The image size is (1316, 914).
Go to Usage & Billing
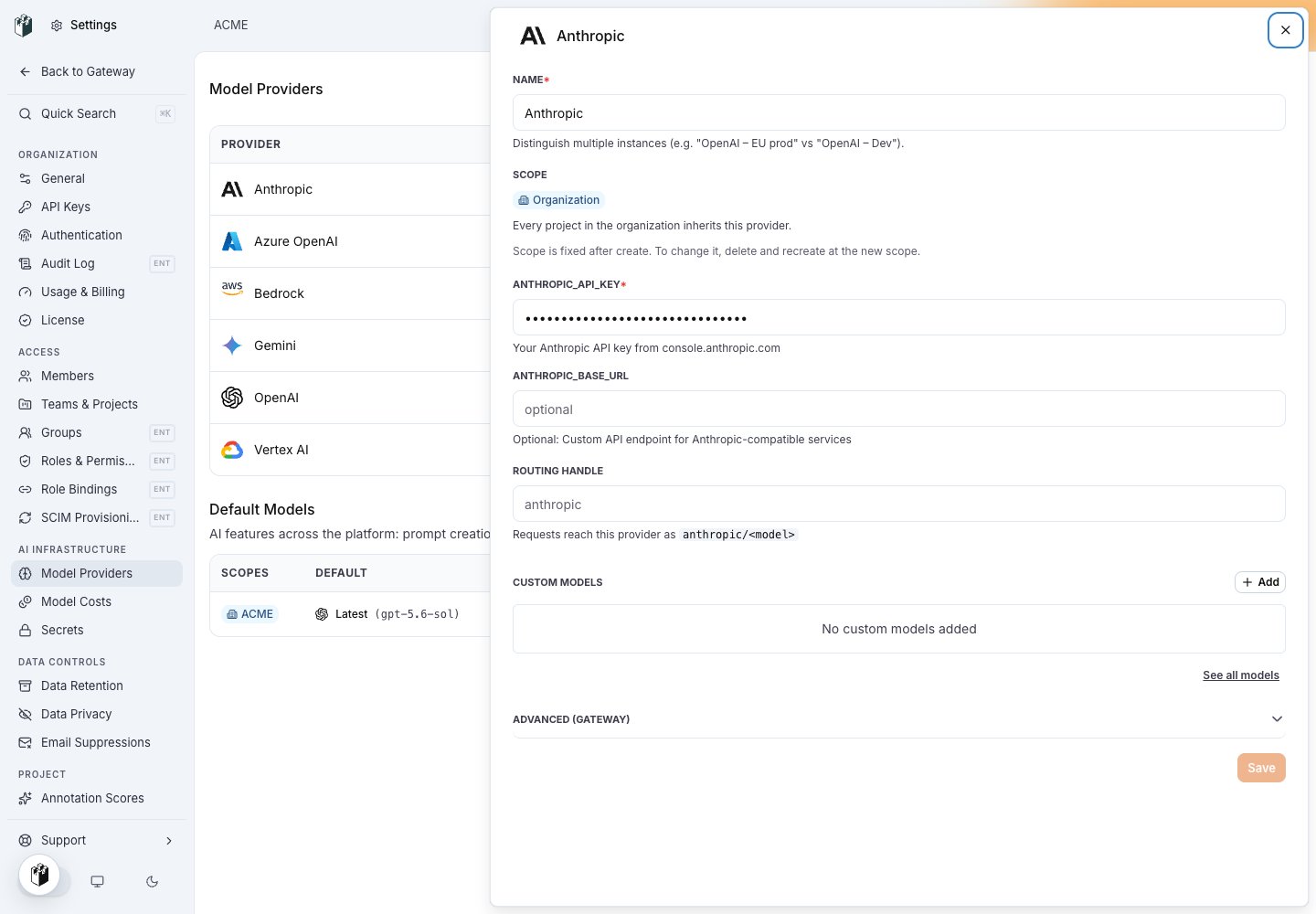(97, 292)
